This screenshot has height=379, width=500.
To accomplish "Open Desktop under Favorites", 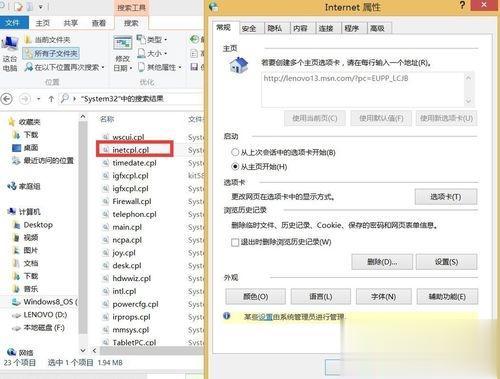I will 25,148.
